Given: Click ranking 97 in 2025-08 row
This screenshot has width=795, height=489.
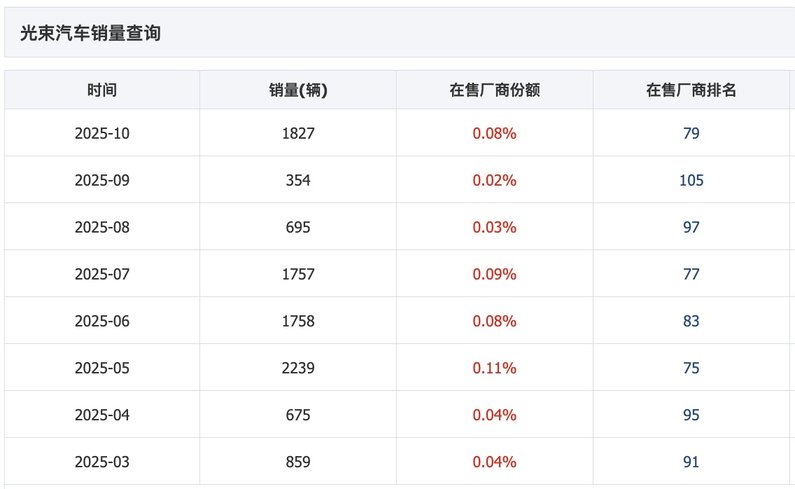Looking at the screenshot, I should tap(691, 228).
